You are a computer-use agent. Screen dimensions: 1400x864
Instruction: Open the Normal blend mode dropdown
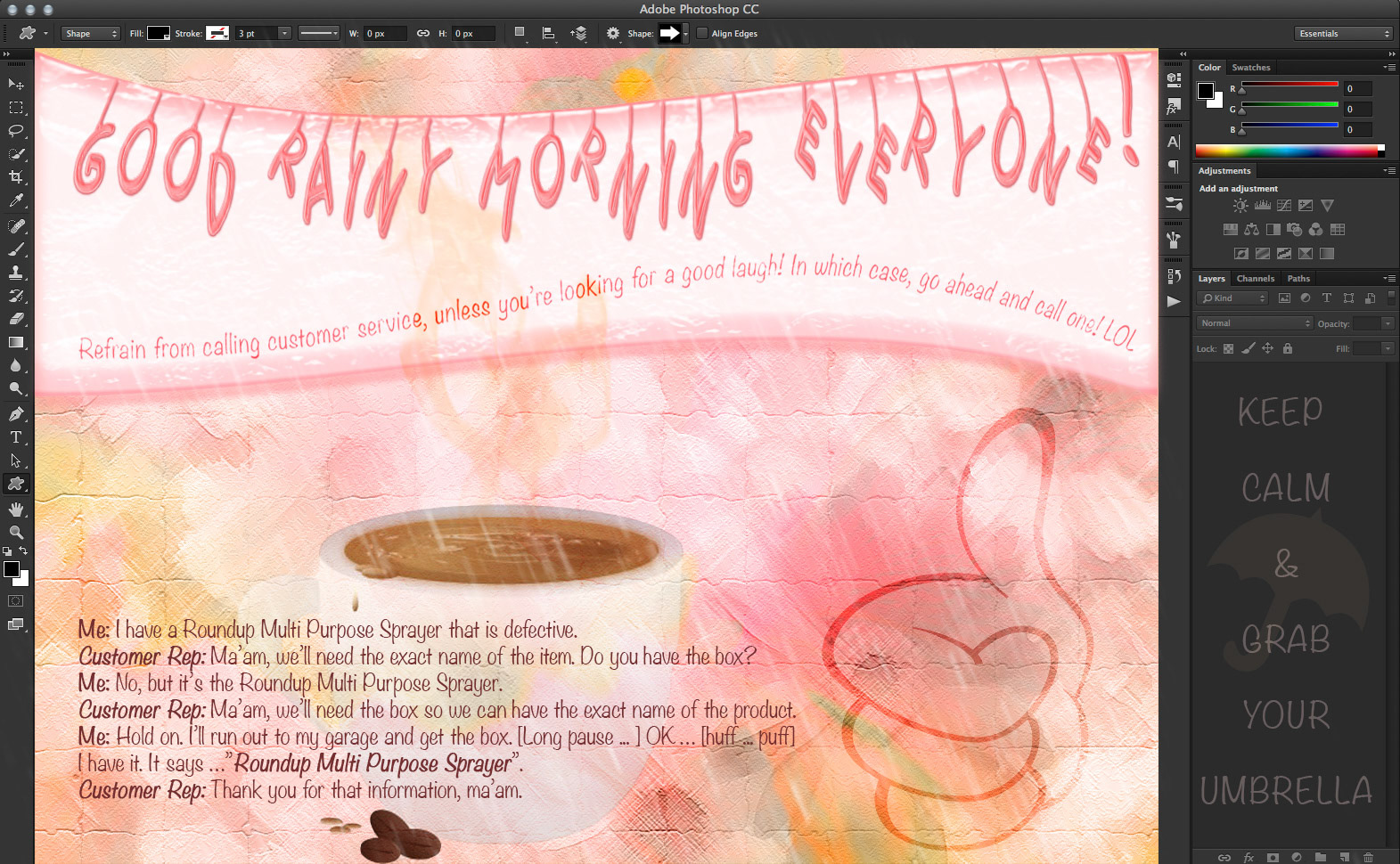pos(1255,323)
